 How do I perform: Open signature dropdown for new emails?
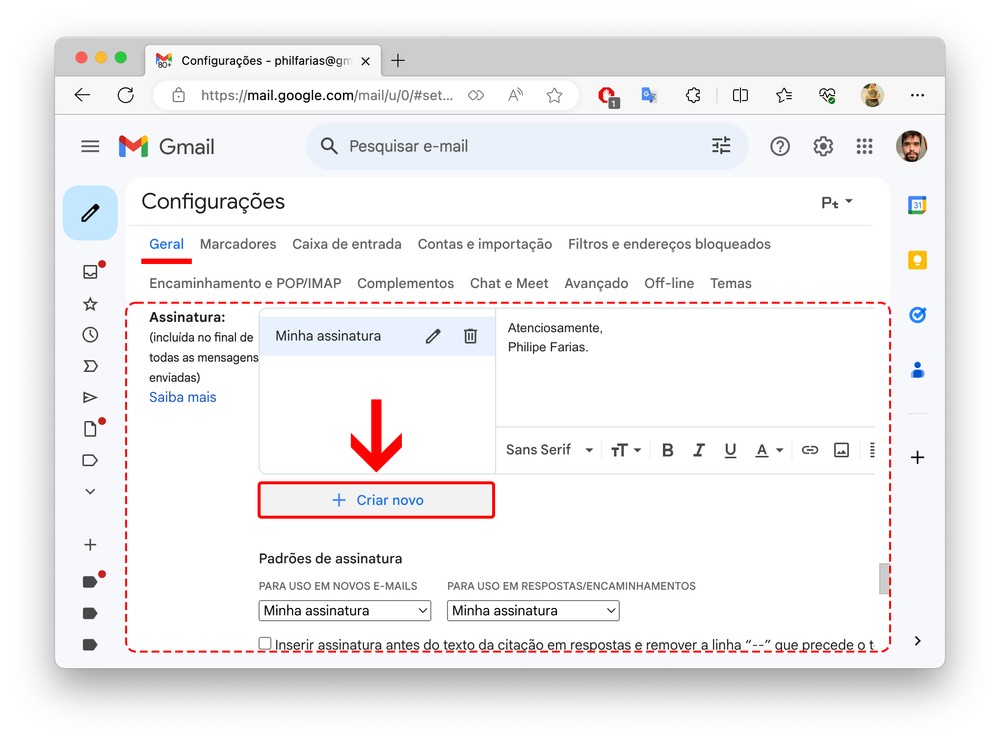click(344, 611)
